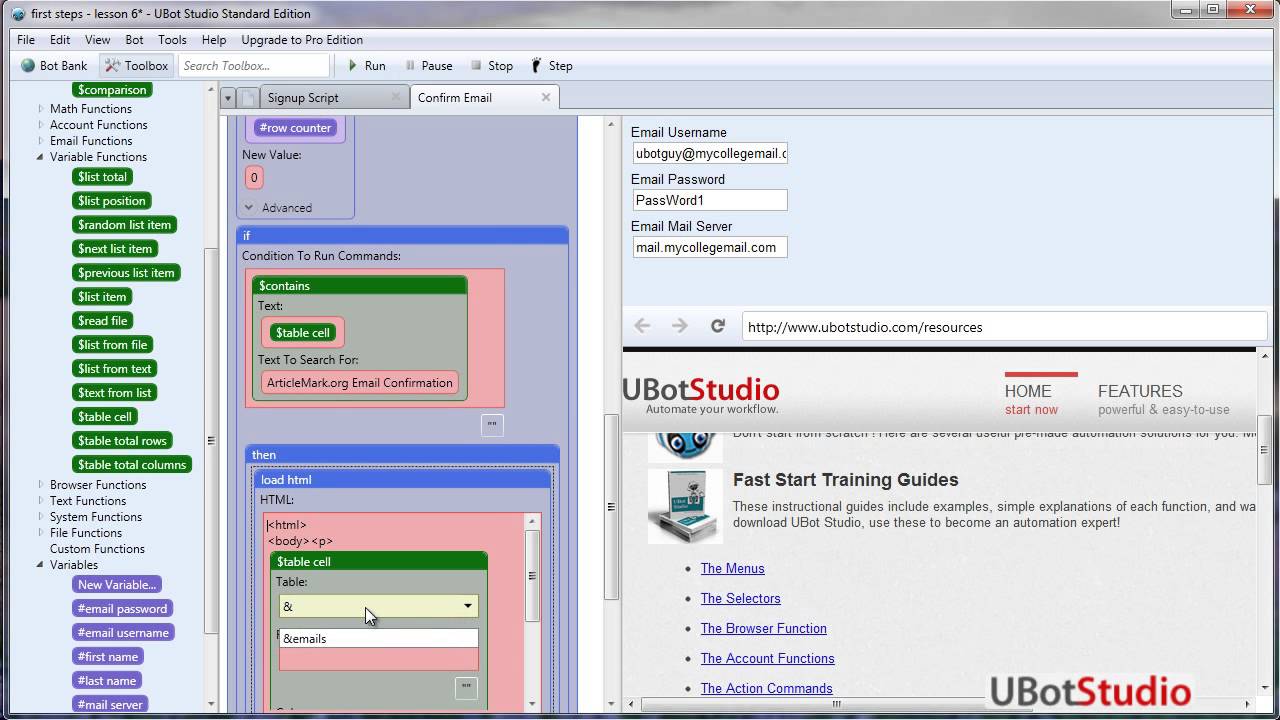The width and height of the screenshot is (1280, 720).
Task: Click the Email Username field
Action: (x=710, y=153)
